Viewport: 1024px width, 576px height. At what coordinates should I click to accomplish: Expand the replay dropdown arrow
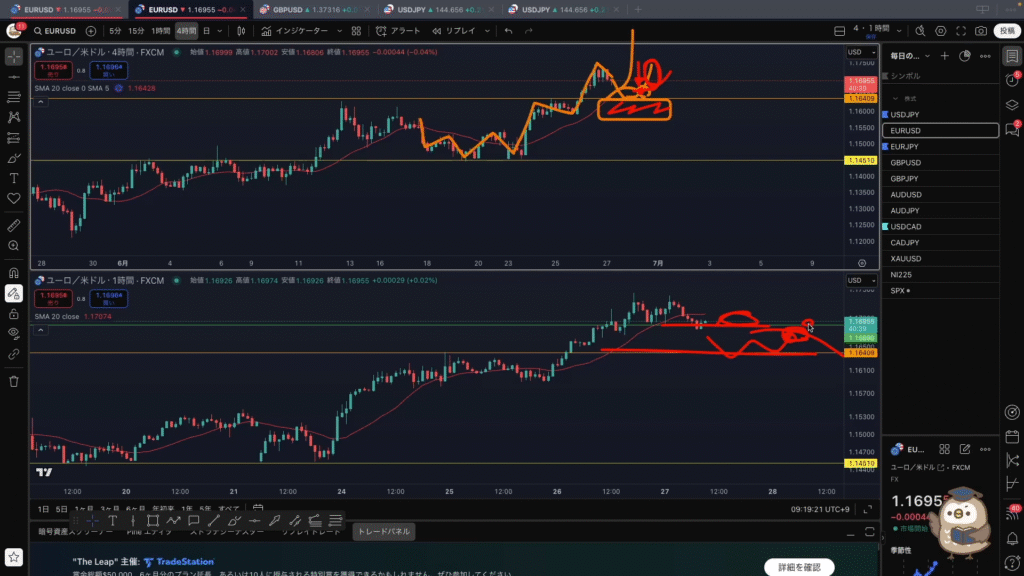coord(487,31)
